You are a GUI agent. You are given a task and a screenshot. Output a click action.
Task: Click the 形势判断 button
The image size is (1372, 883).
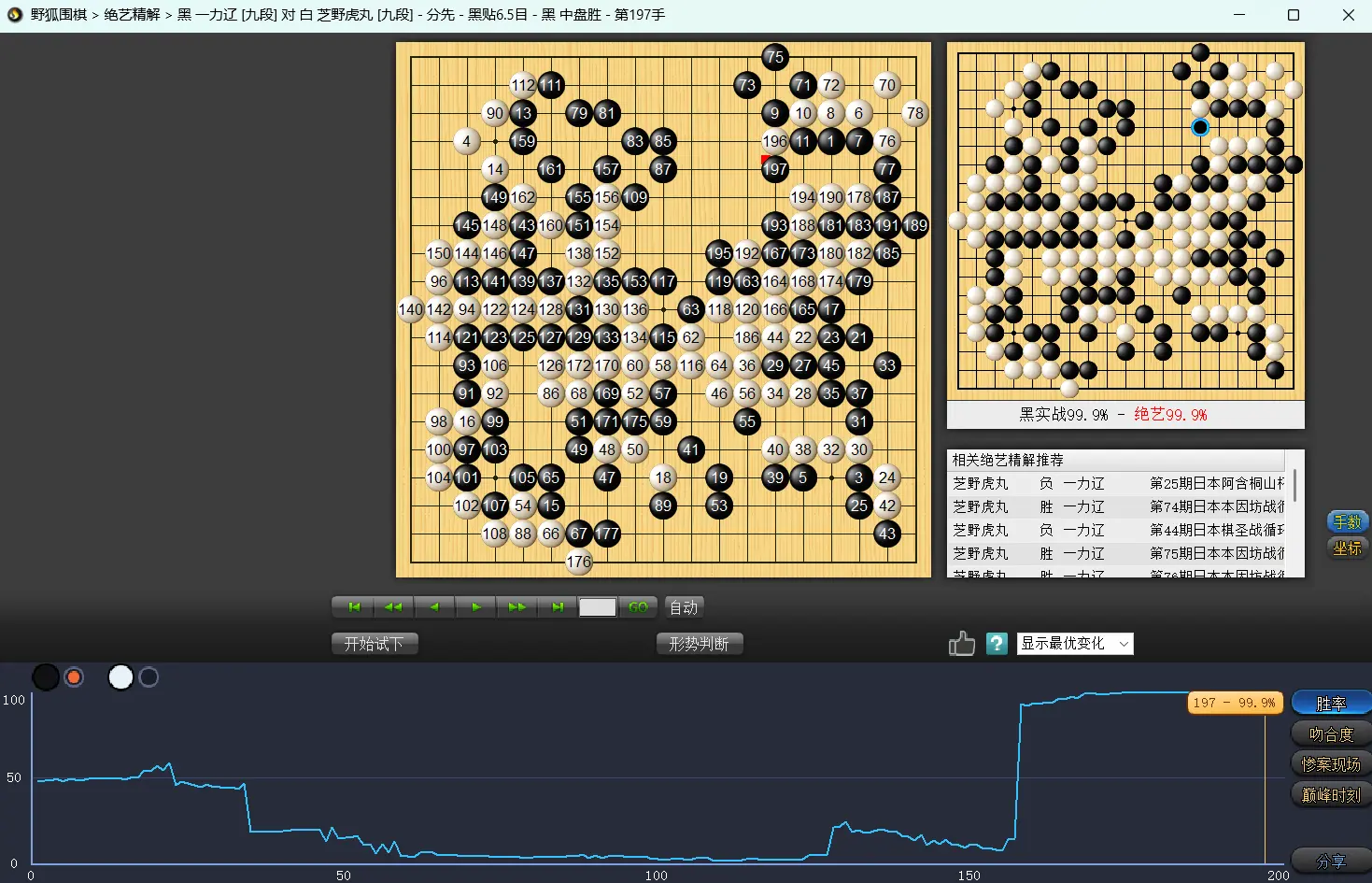pos(699,644)
